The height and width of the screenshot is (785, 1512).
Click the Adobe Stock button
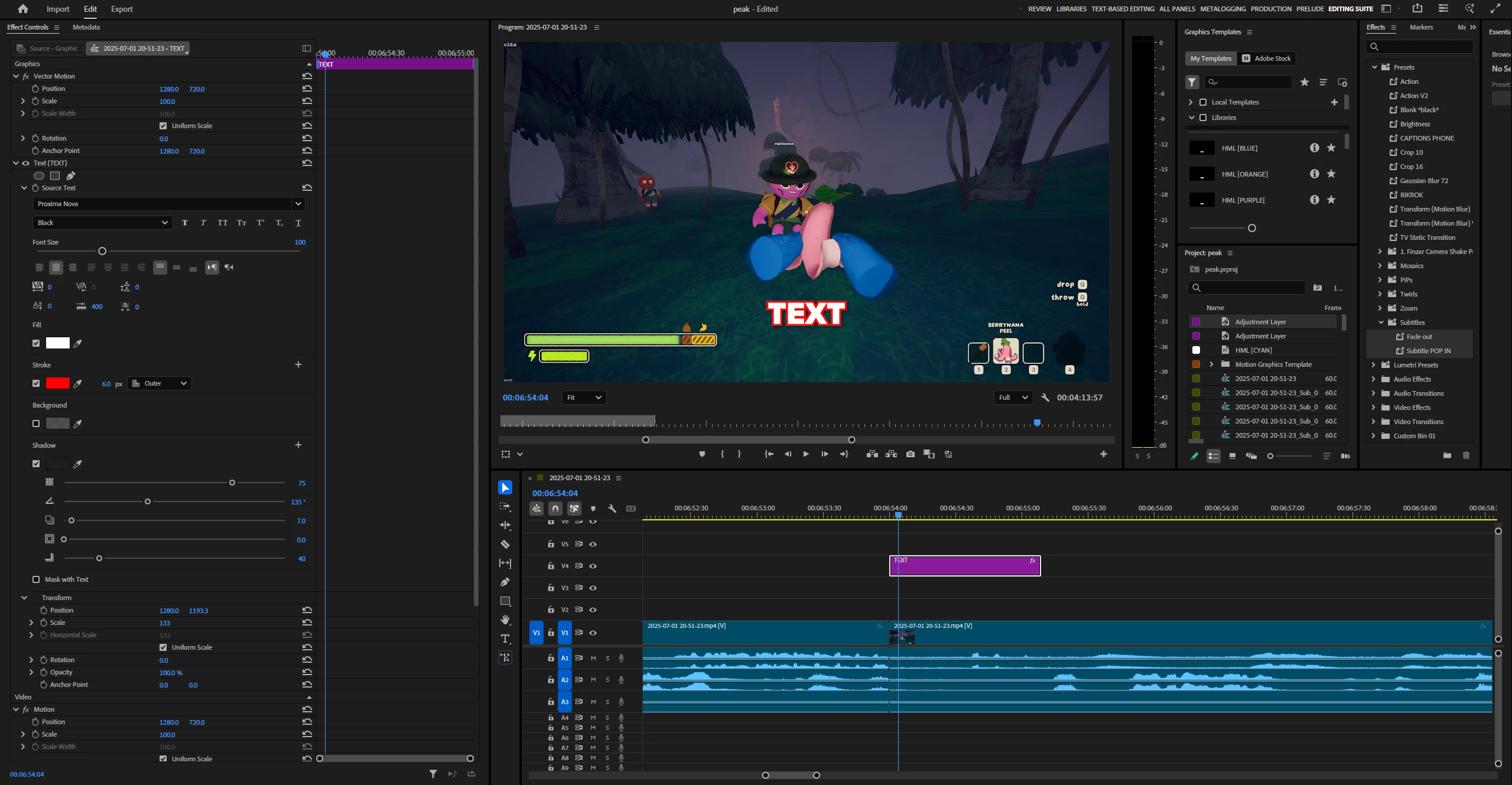1266,58
